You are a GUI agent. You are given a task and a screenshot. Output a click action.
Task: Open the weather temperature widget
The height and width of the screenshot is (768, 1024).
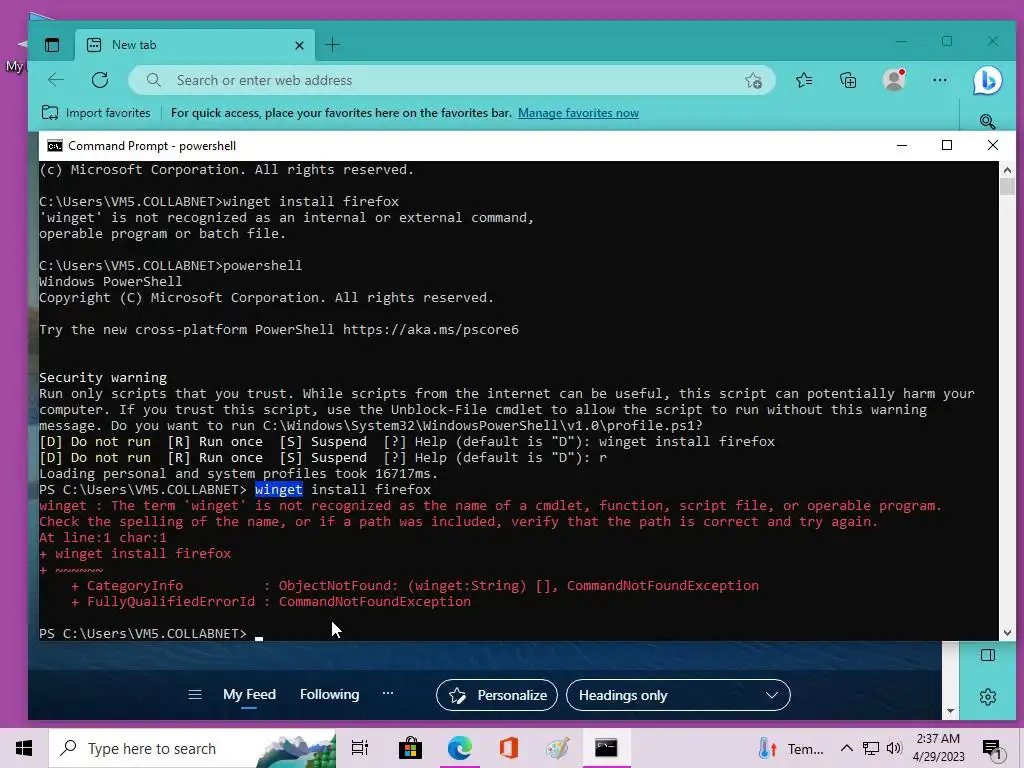pos(792,748)
